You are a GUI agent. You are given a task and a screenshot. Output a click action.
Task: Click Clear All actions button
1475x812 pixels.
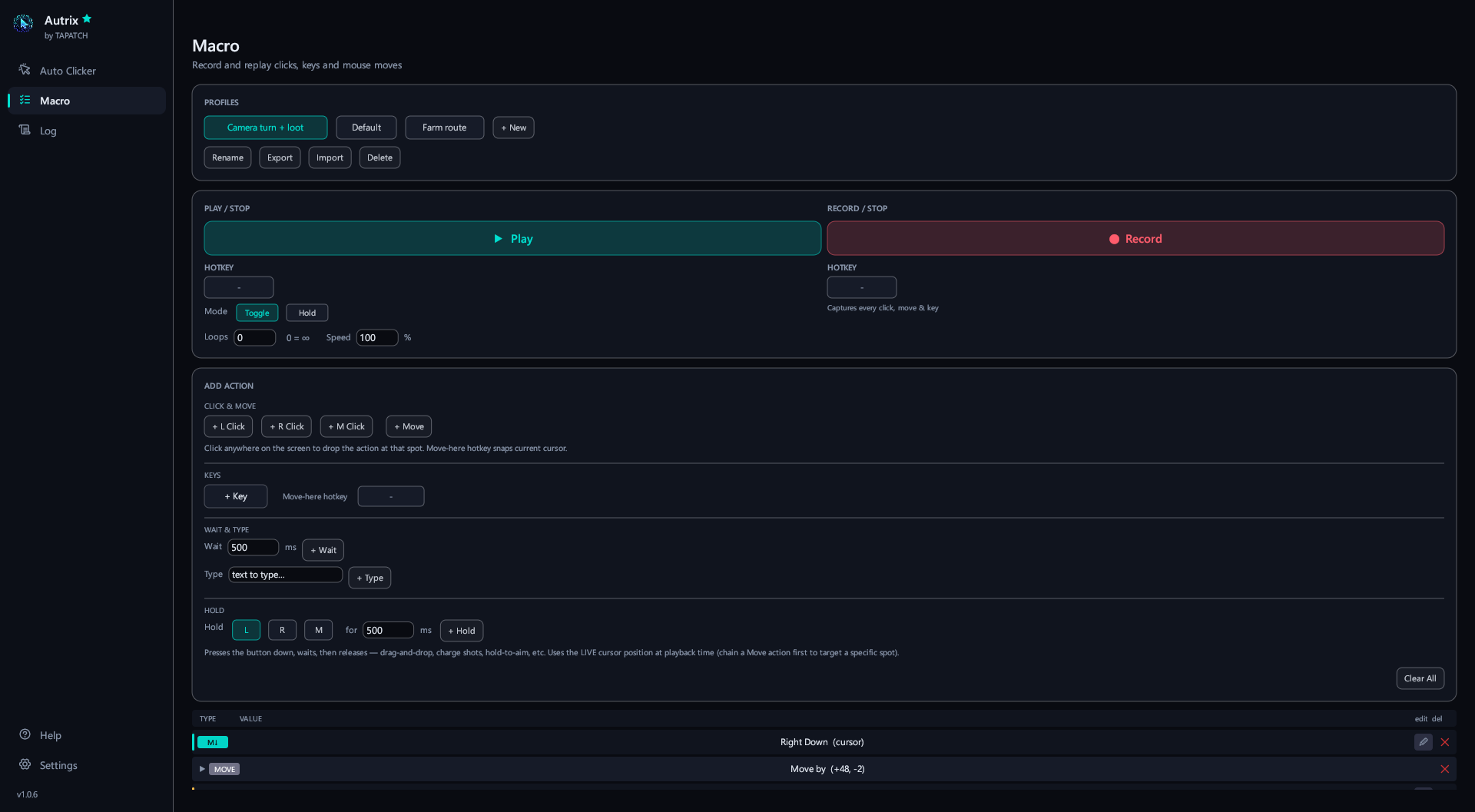pyautogui.click(x=1420, y=678)
